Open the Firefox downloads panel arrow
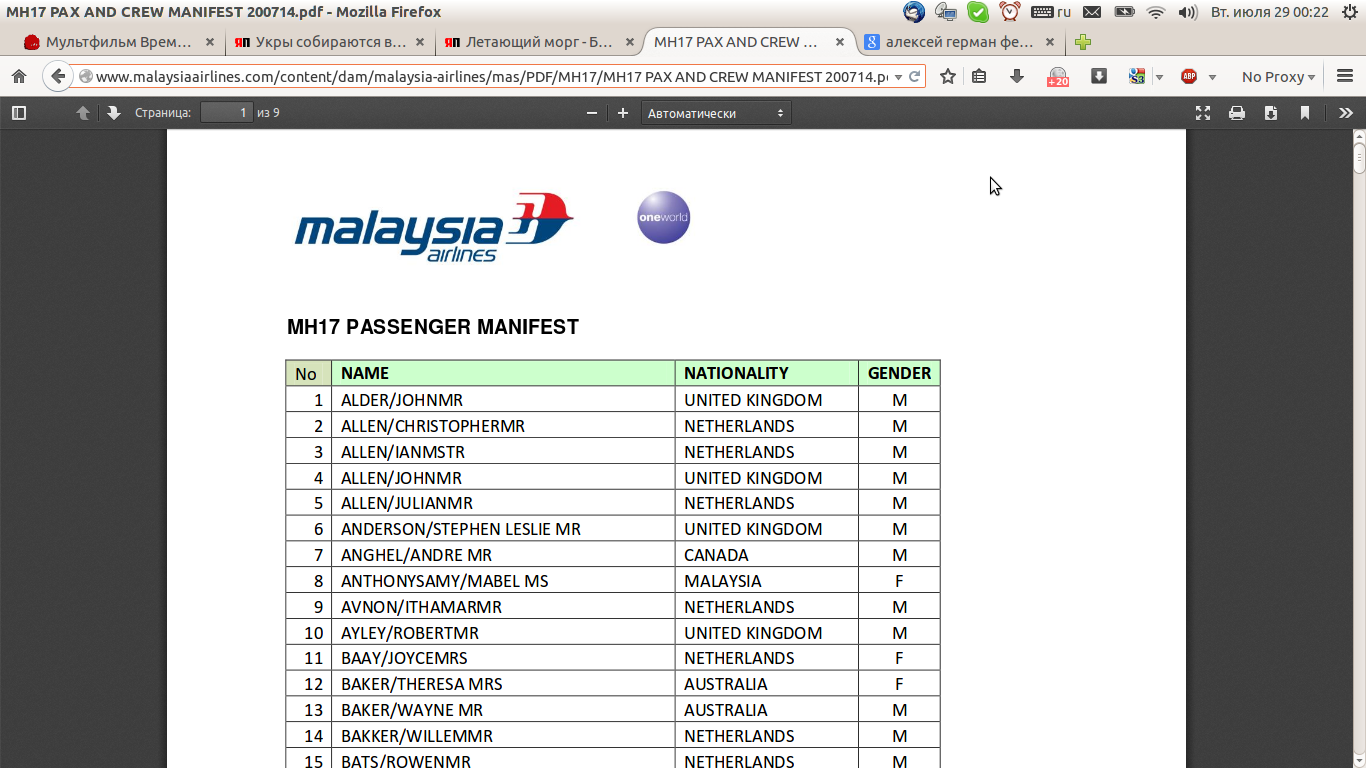1366x768 pixels. click(1017, 77)
